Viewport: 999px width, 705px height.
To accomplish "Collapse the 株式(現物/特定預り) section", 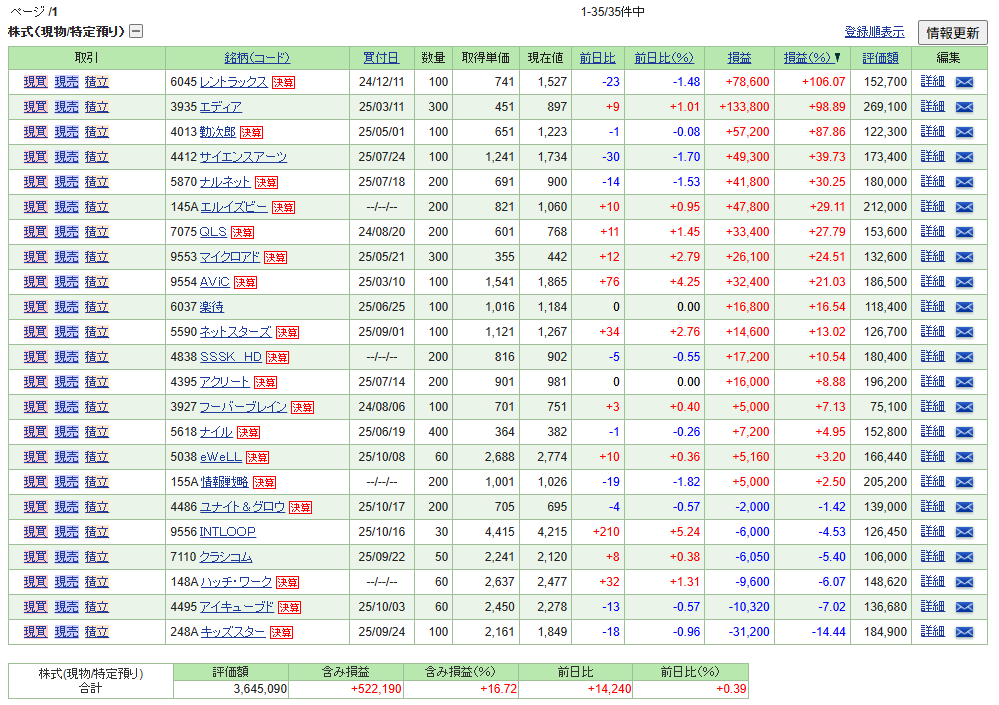I will pos(136,31).
